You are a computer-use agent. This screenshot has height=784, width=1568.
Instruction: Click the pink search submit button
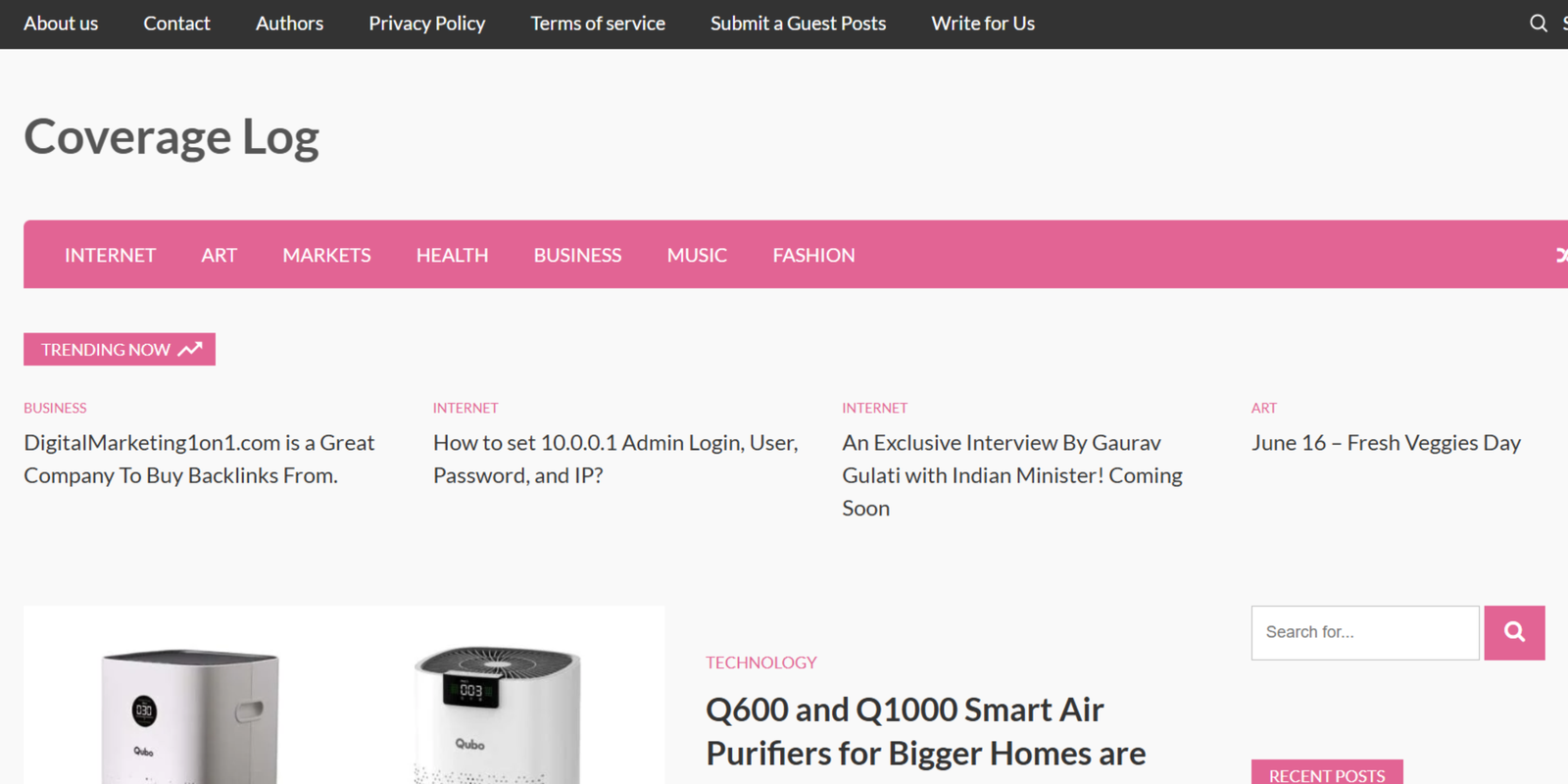pos(1513,632)
